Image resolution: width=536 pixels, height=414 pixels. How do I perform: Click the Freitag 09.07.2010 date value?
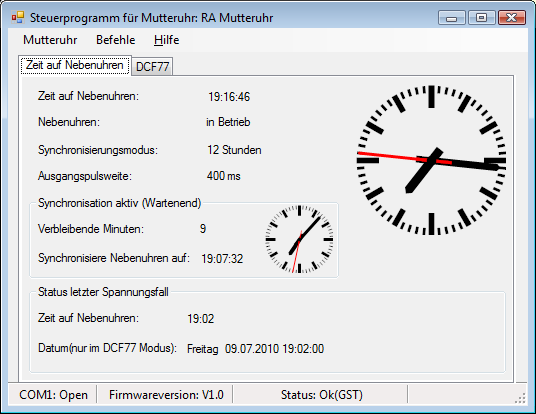(x=255, y=349)
